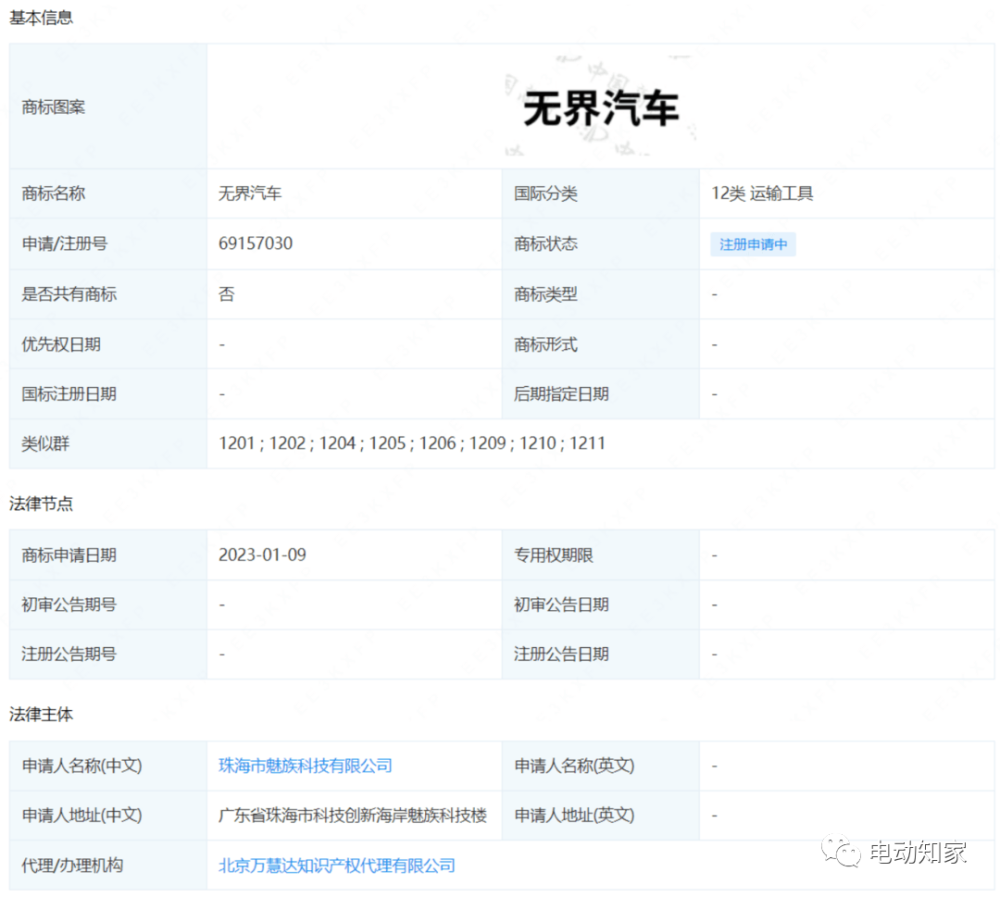The width and height of the screenshot is (1000, 897).
Task: Click the 申请人名称(中文) label
Action: coord(82,765)
